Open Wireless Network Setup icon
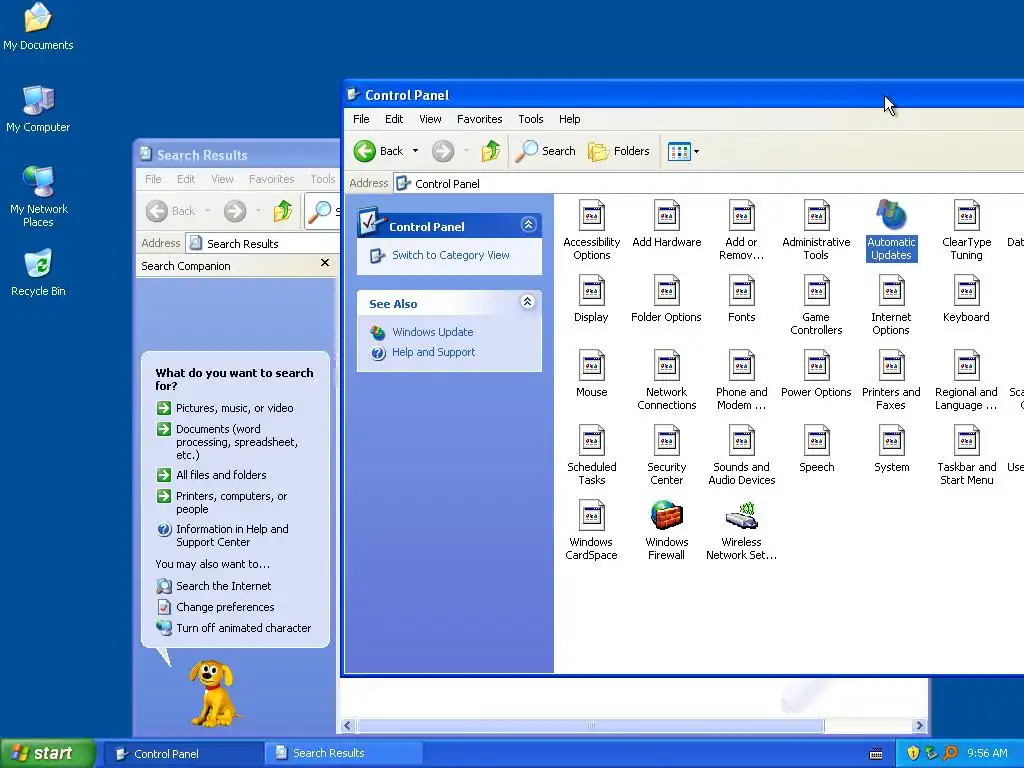Viewport: 1024px width, 768px height. pos(741,530)
